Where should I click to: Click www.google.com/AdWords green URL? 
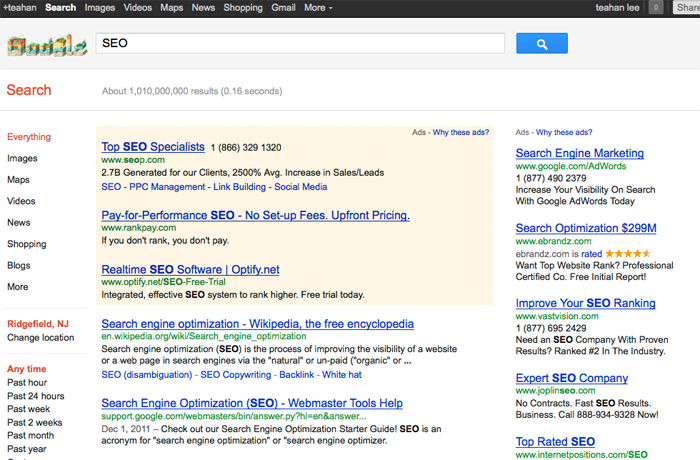[571, 166]
